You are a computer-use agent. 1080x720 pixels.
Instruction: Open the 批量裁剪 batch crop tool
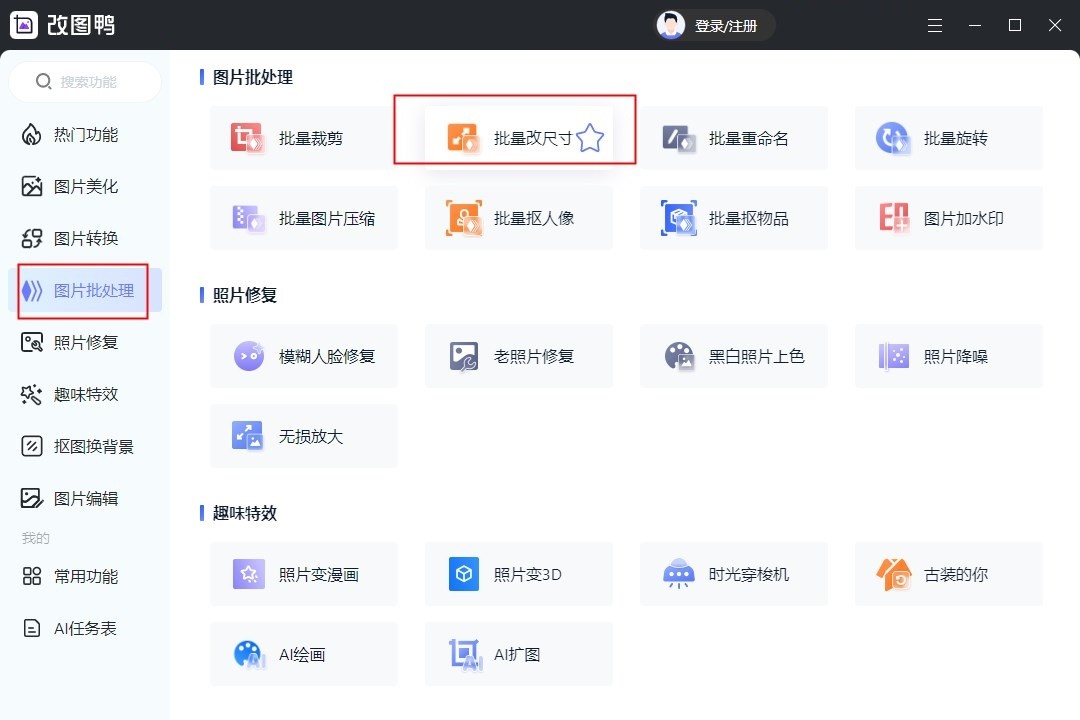pyautogui.click(x=304, y=137)
